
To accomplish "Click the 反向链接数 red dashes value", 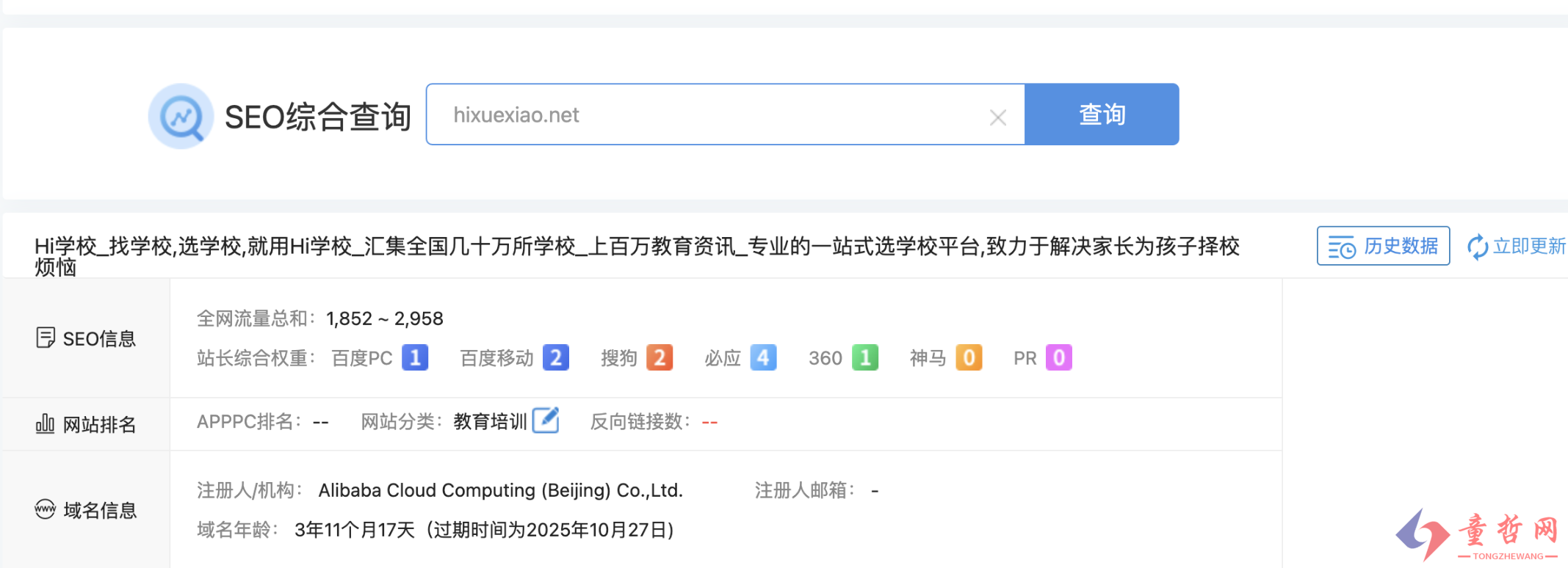I will point(709,423).
